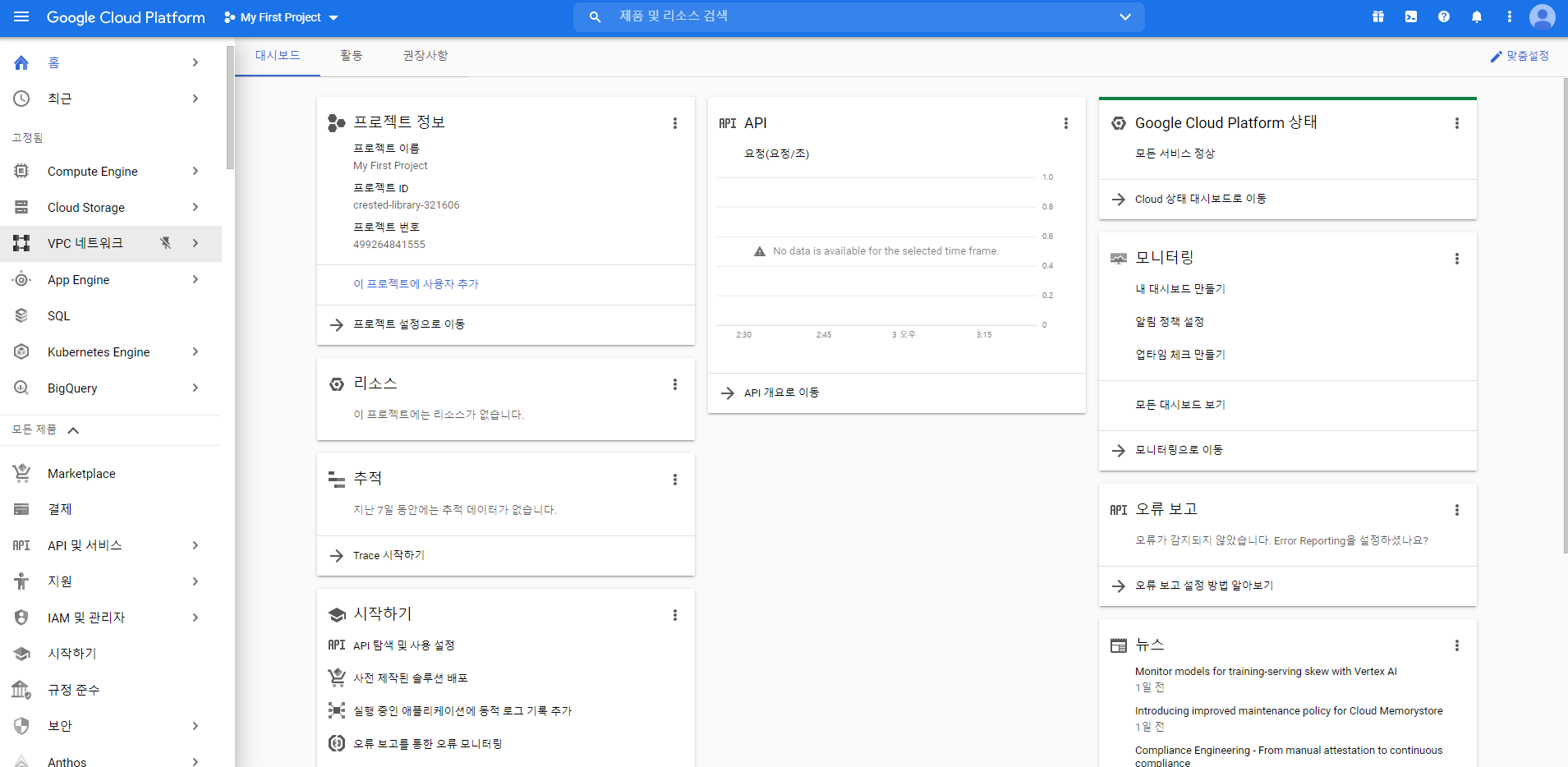Open 뉴스 card three-dot menu
The image size is (1568, 767).
[1457, 645]
